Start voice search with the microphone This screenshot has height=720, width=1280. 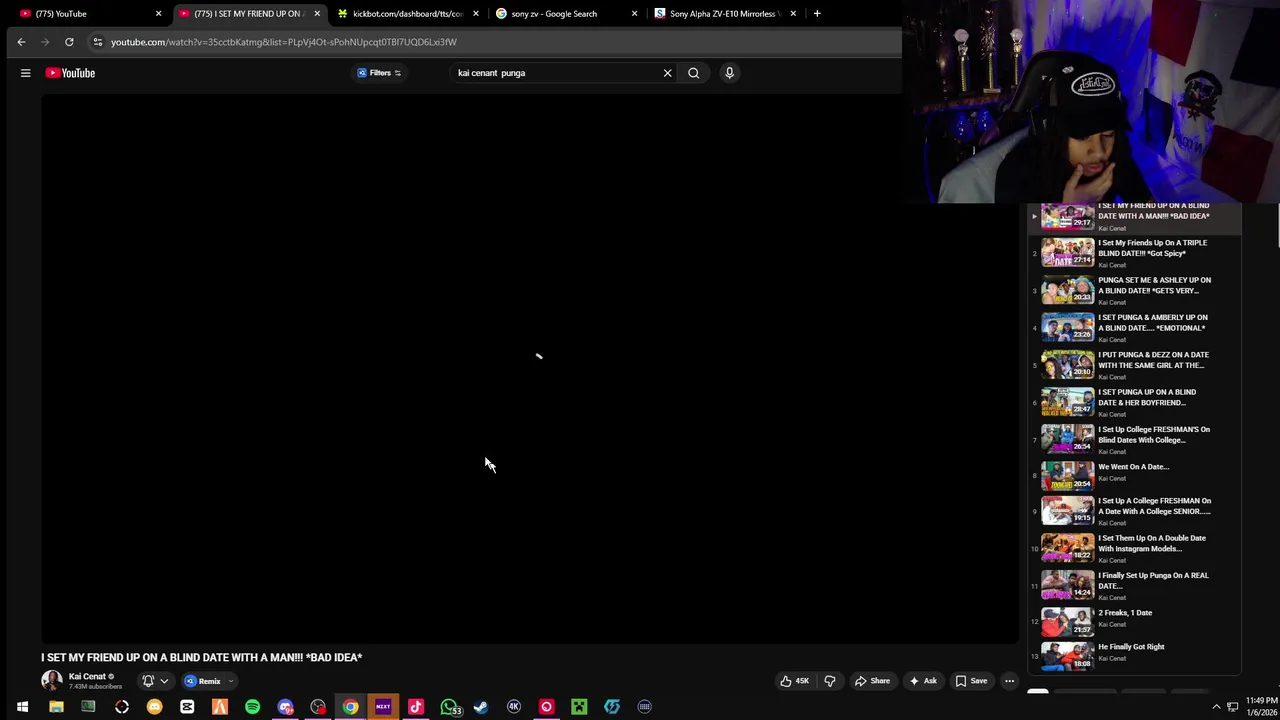click(729, 73)
